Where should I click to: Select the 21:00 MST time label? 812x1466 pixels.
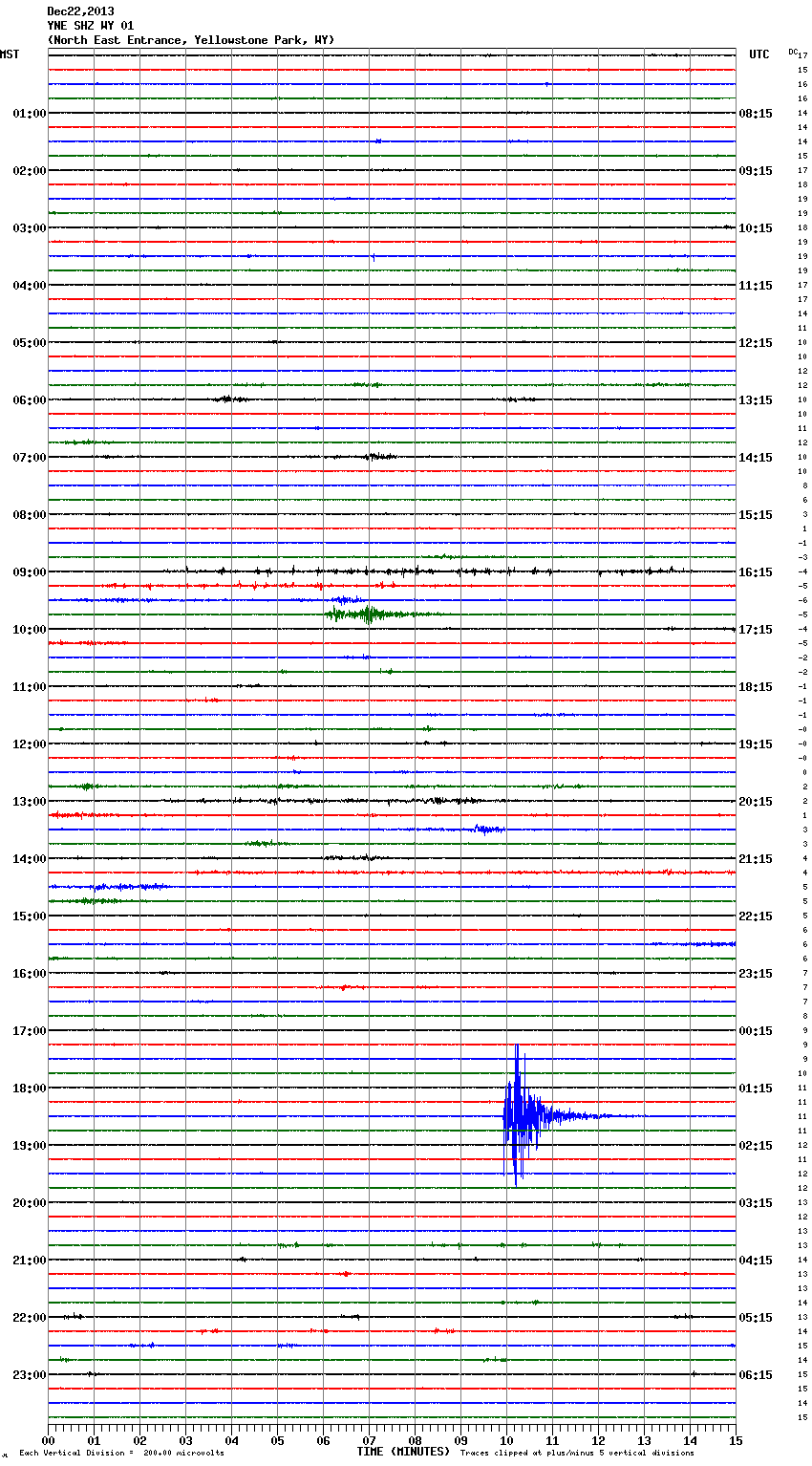pos(29,1261)
